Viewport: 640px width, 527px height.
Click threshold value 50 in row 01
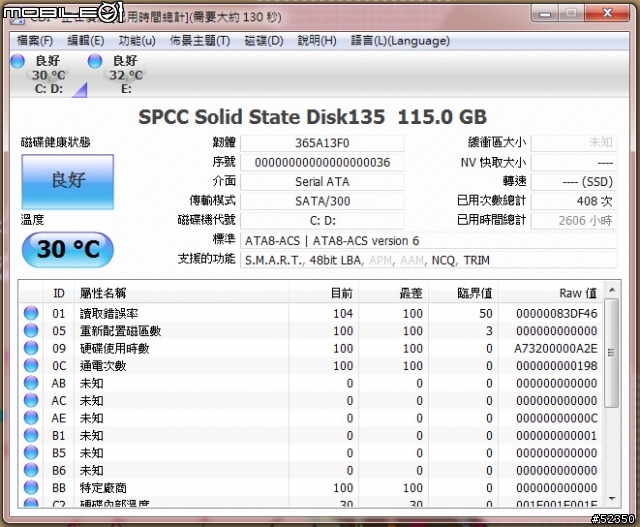[486, 314]
